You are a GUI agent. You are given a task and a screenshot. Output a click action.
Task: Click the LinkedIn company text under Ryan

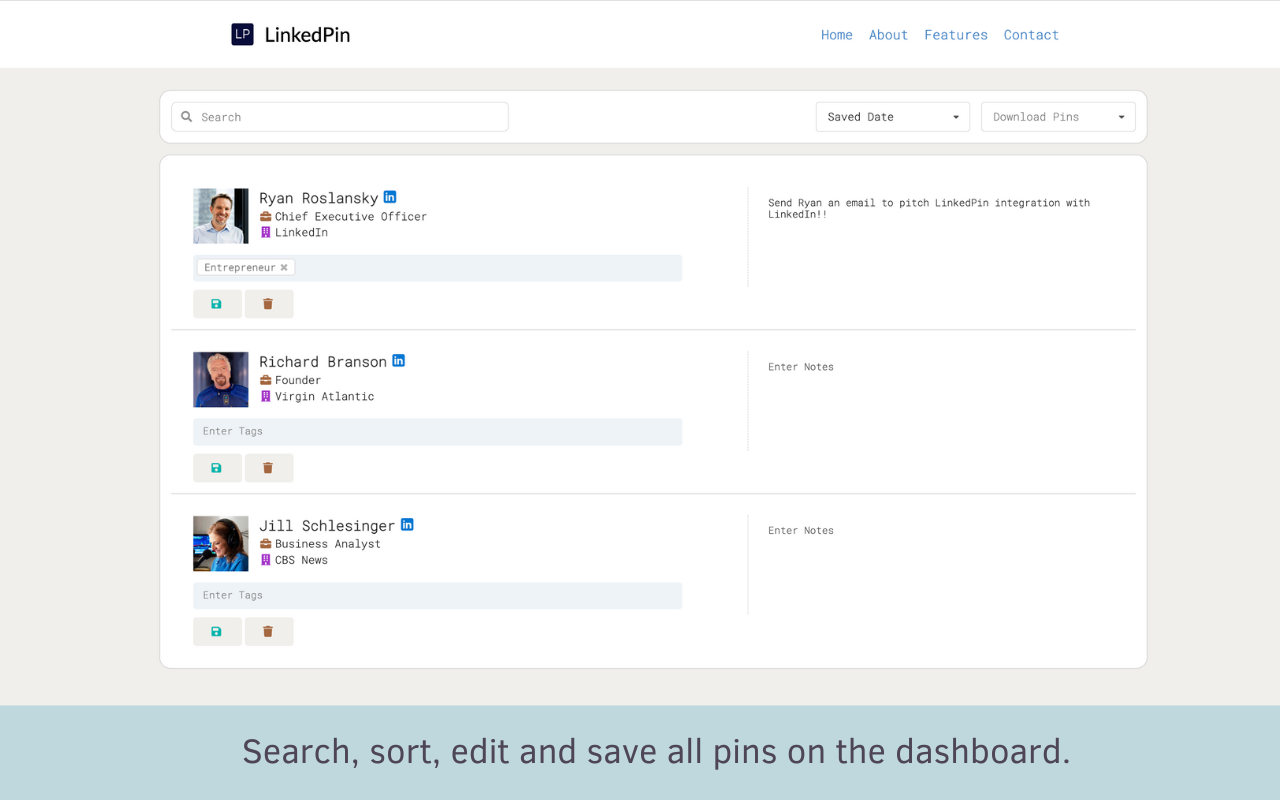click(x=301, y=233)
